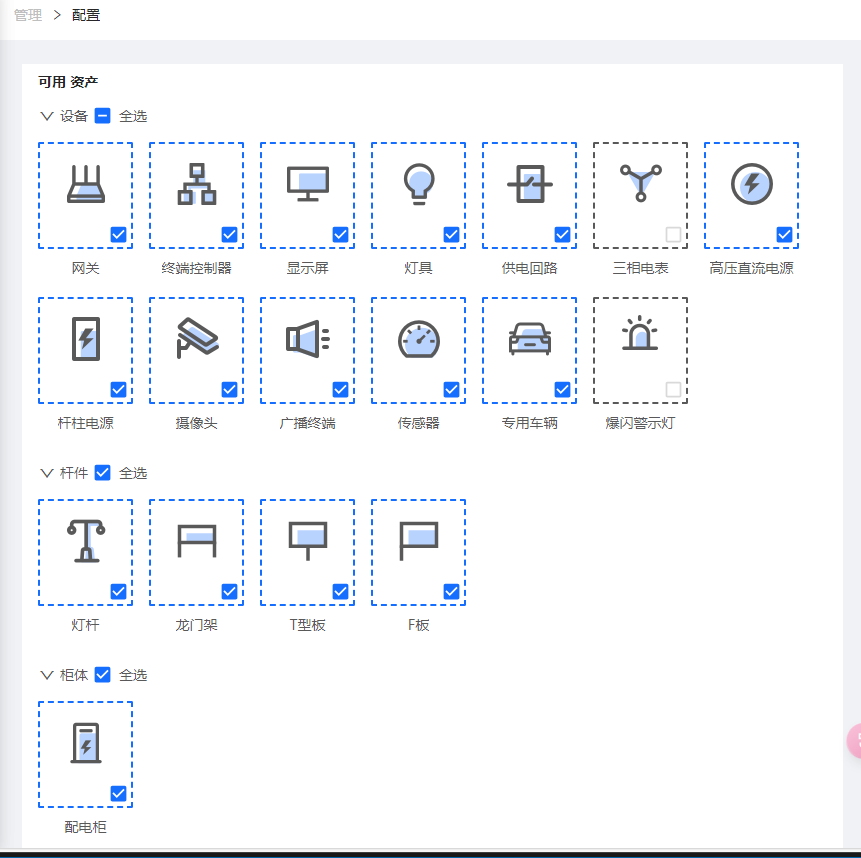The width and height of the screenshot is (861, 858).
Task: Uncheck the 灯杆 checkbox
Action: point(119,591)
